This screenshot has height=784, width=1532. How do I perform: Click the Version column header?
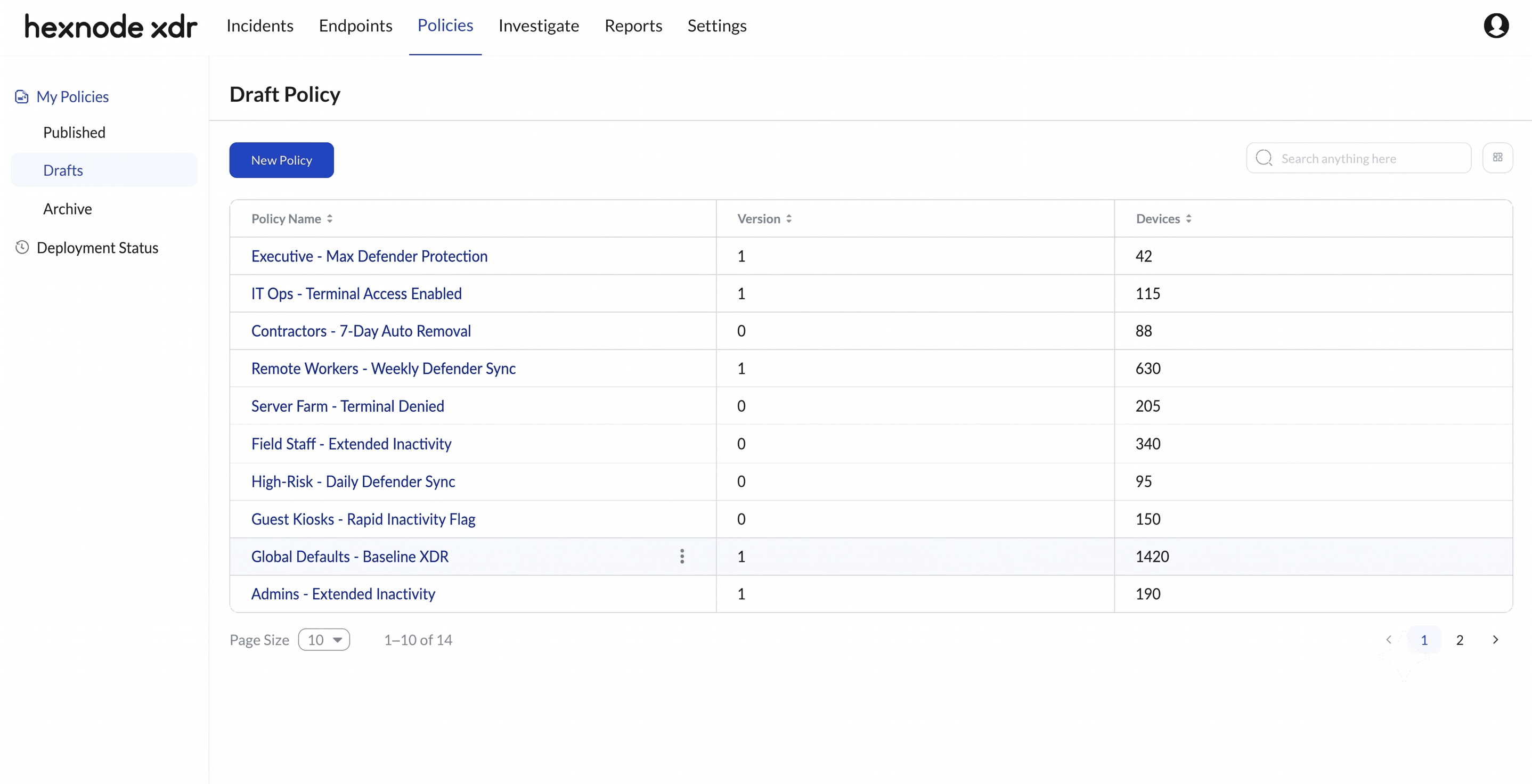click(759, 219)
